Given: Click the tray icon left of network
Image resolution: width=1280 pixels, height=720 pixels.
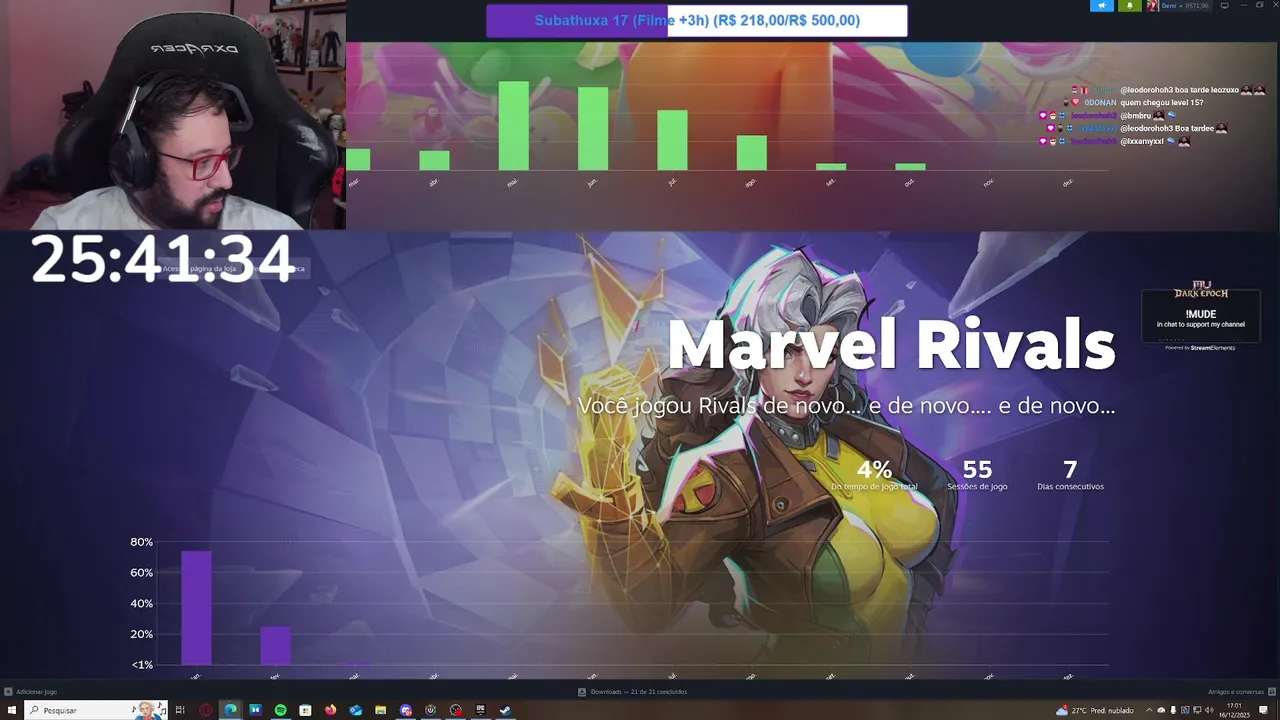Looking at the screenshot, I should 1186,710.
